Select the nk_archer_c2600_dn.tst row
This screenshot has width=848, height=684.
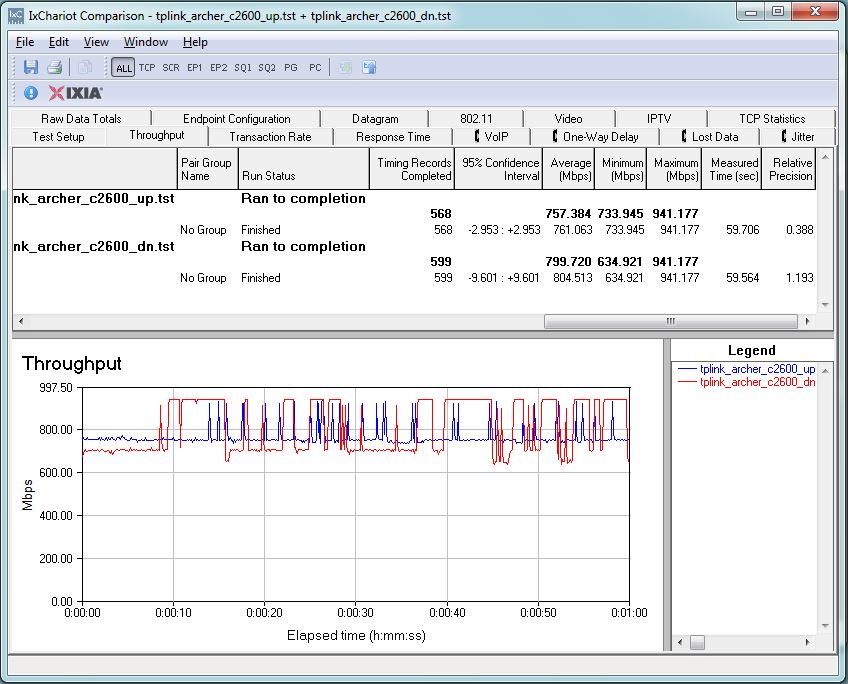[414, 247]
